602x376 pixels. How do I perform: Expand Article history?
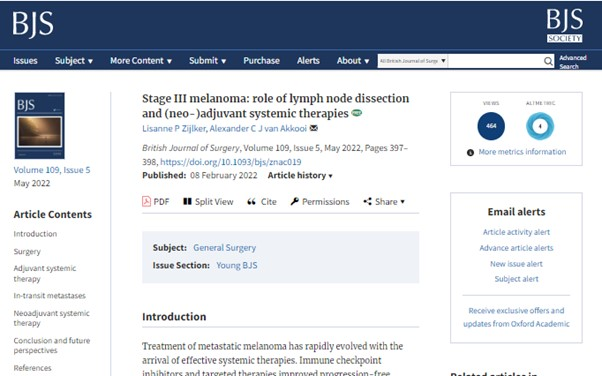[x=300, y=176]
